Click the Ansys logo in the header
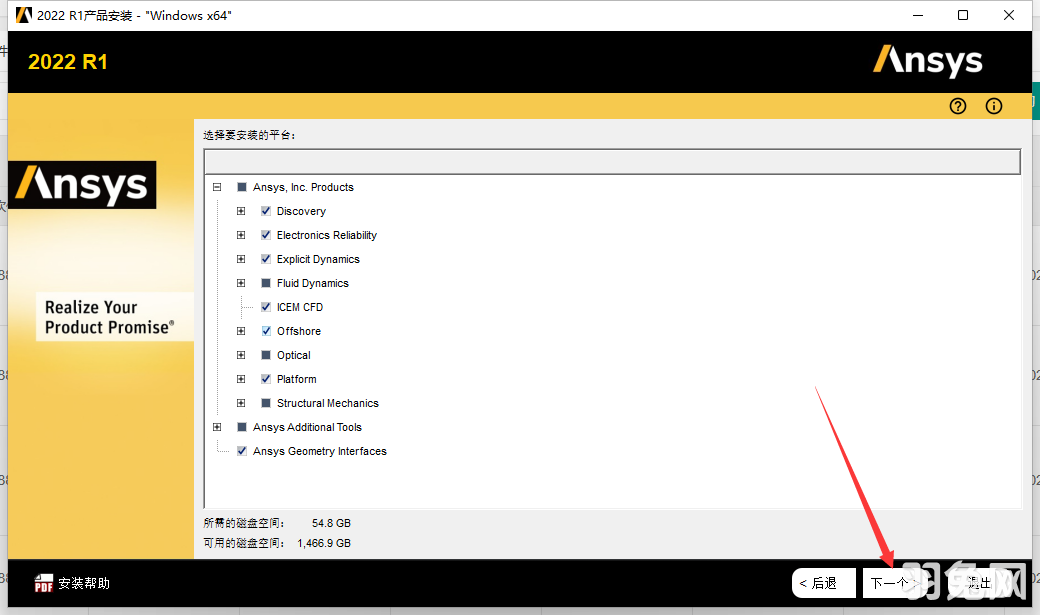 927,61
